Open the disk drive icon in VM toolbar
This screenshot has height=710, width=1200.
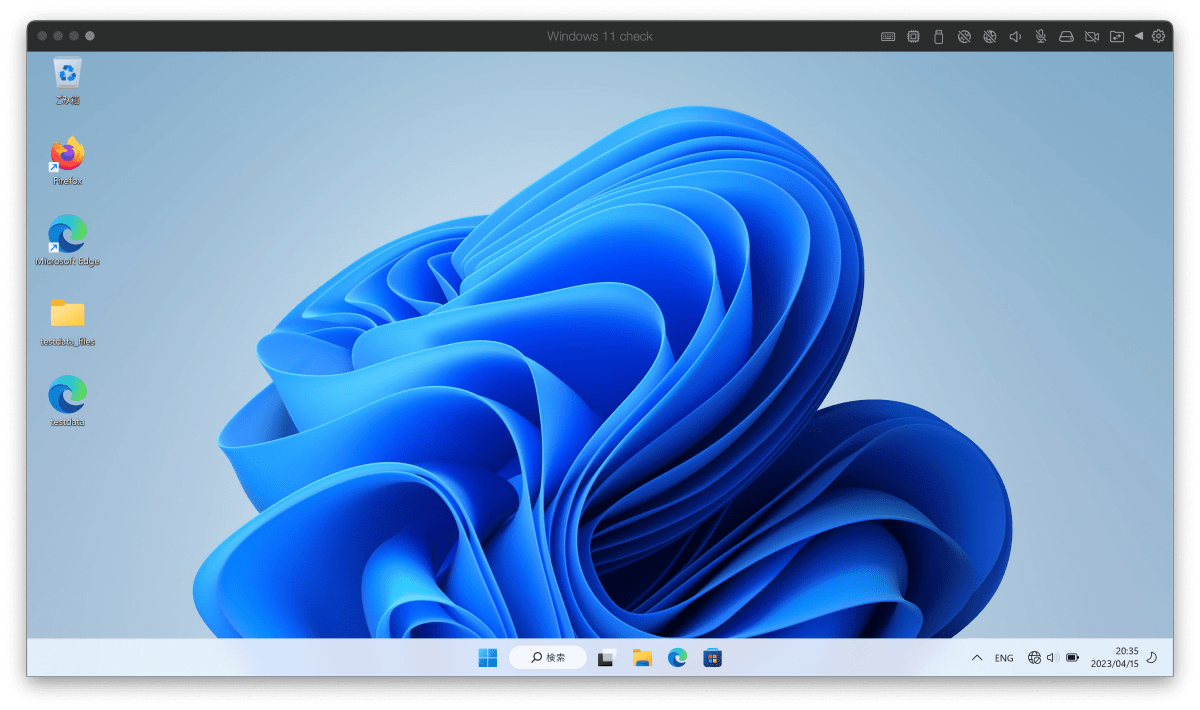coord(1066,36)
